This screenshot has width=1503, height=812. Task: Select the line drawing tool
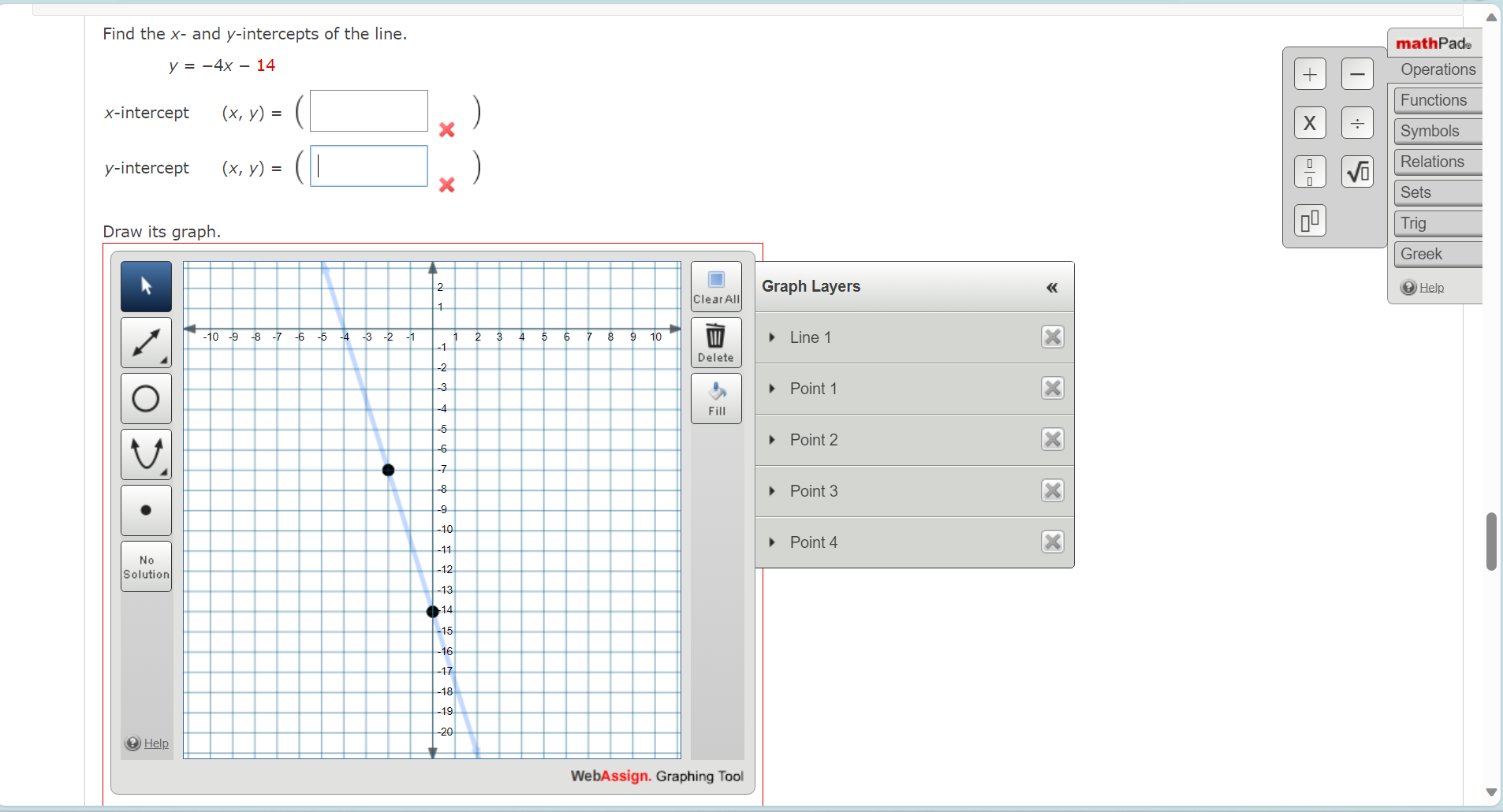click(x=145, y=342)
